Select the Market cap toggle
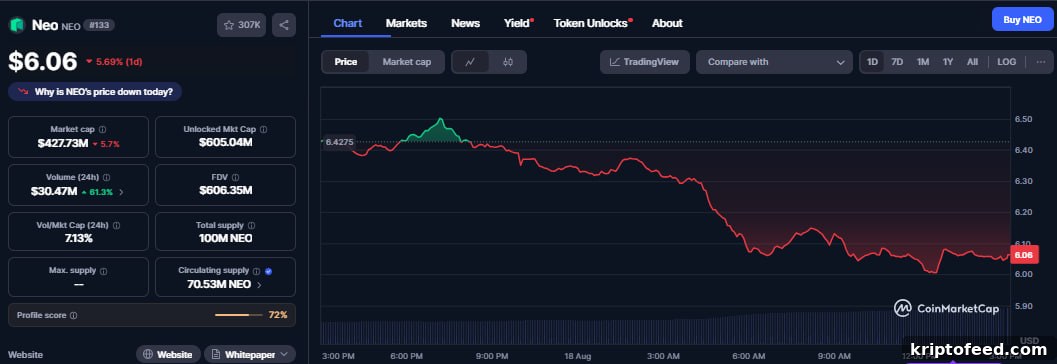 (406, 62)
